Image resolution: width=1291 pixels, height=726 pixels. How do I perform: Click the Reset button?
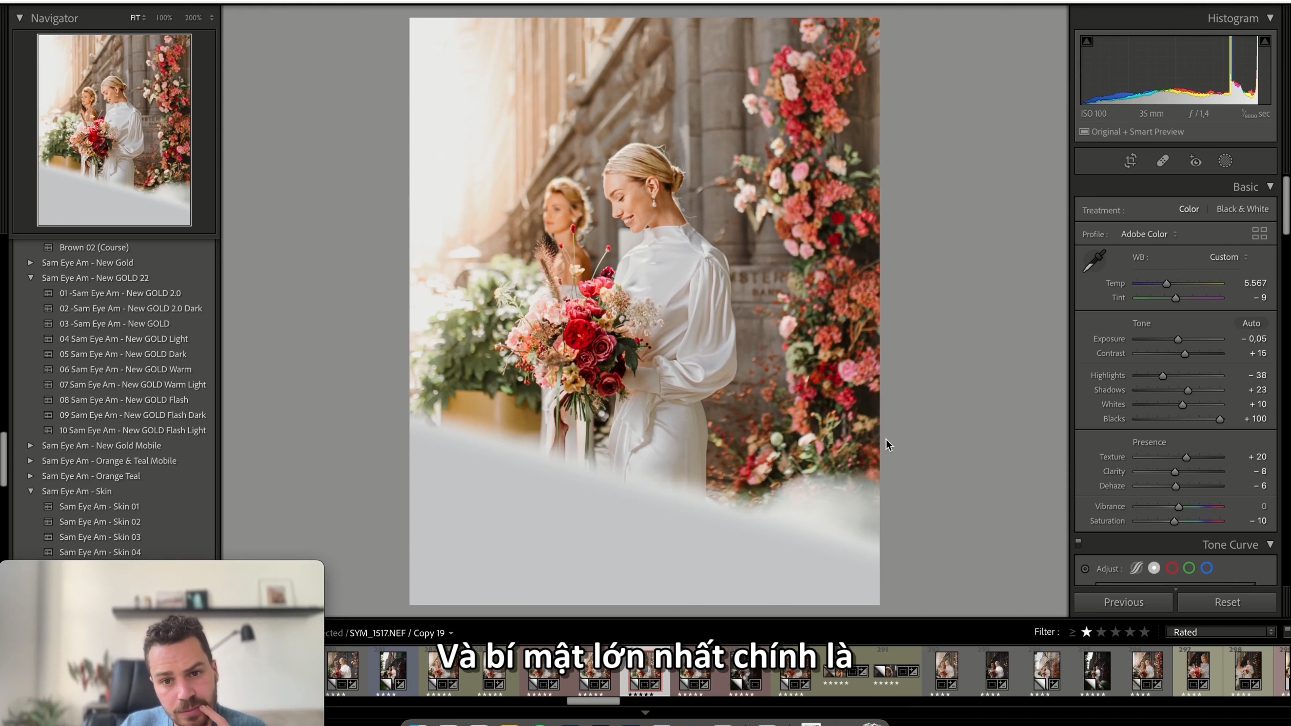tap(1227, 601)
